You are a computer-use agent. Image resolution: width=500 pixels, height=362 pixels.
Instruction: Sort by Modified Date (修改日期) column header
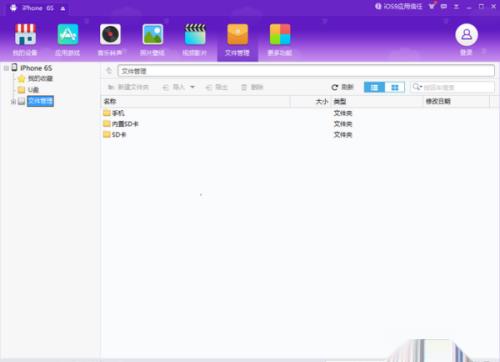coord(457,101)
